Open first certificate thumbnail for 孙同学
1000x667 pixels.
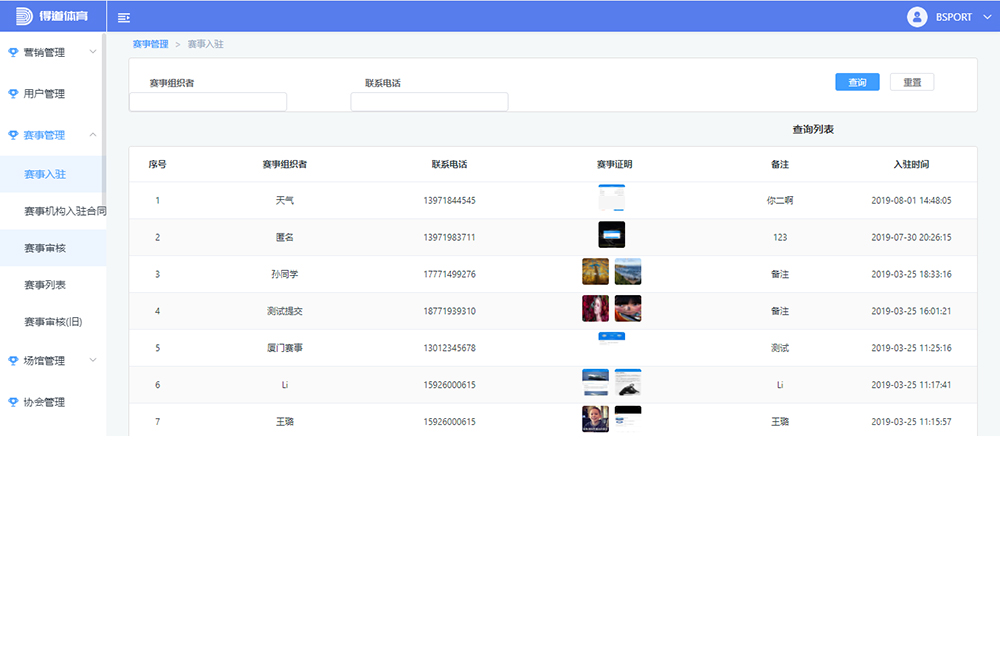click(595, 272)
